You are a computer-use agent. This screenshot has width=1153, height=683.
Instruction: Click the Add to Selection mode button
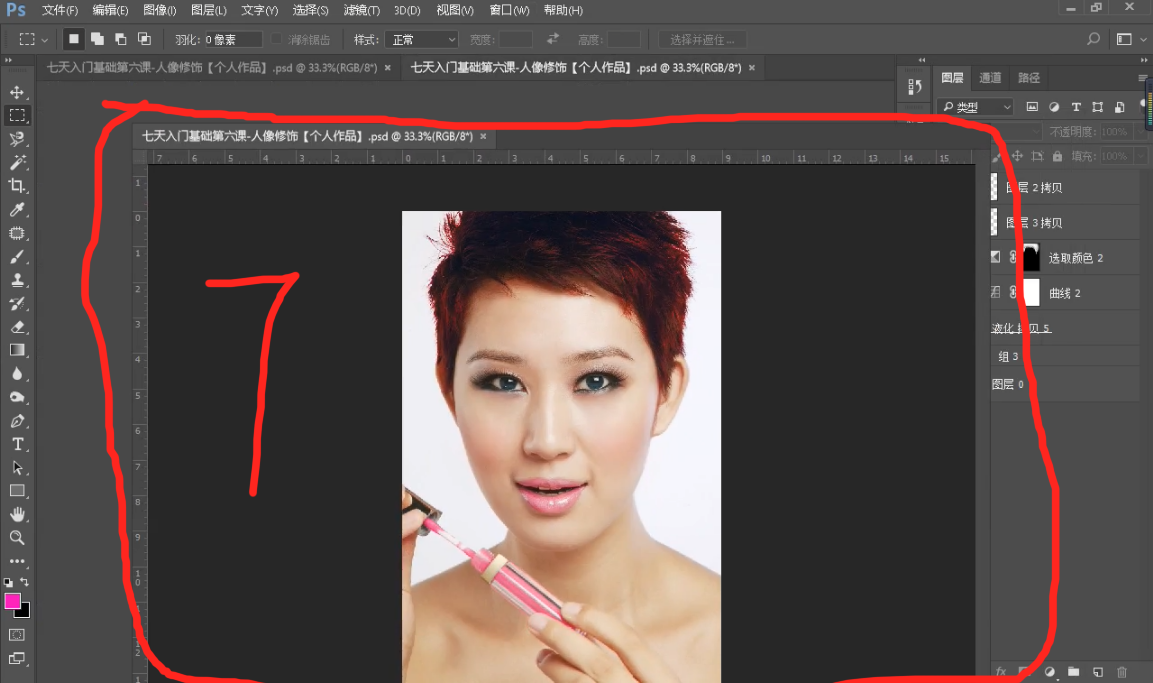coord(96,37)
